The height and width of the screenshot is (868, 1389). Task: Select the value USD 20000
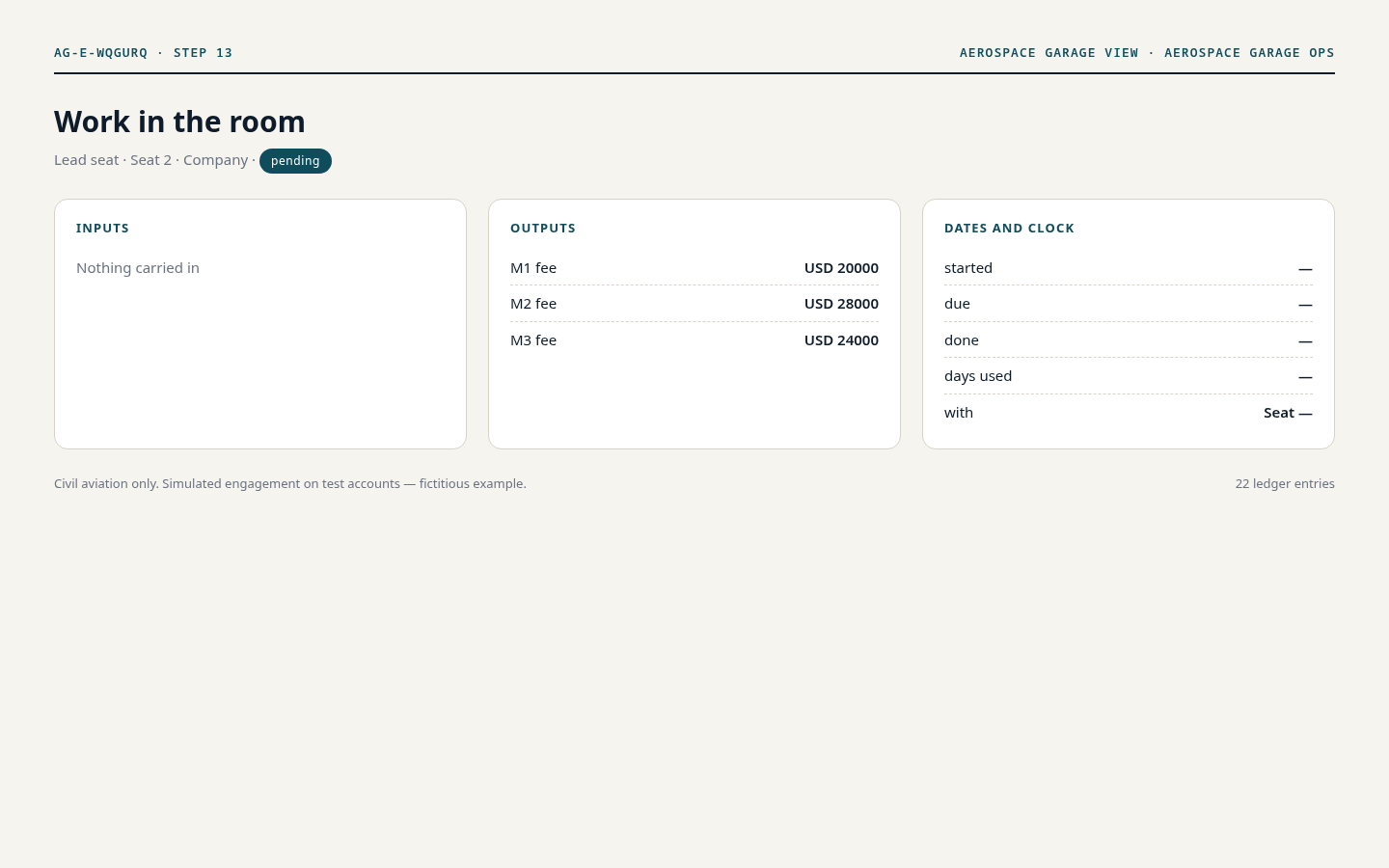tap(841, 268)
